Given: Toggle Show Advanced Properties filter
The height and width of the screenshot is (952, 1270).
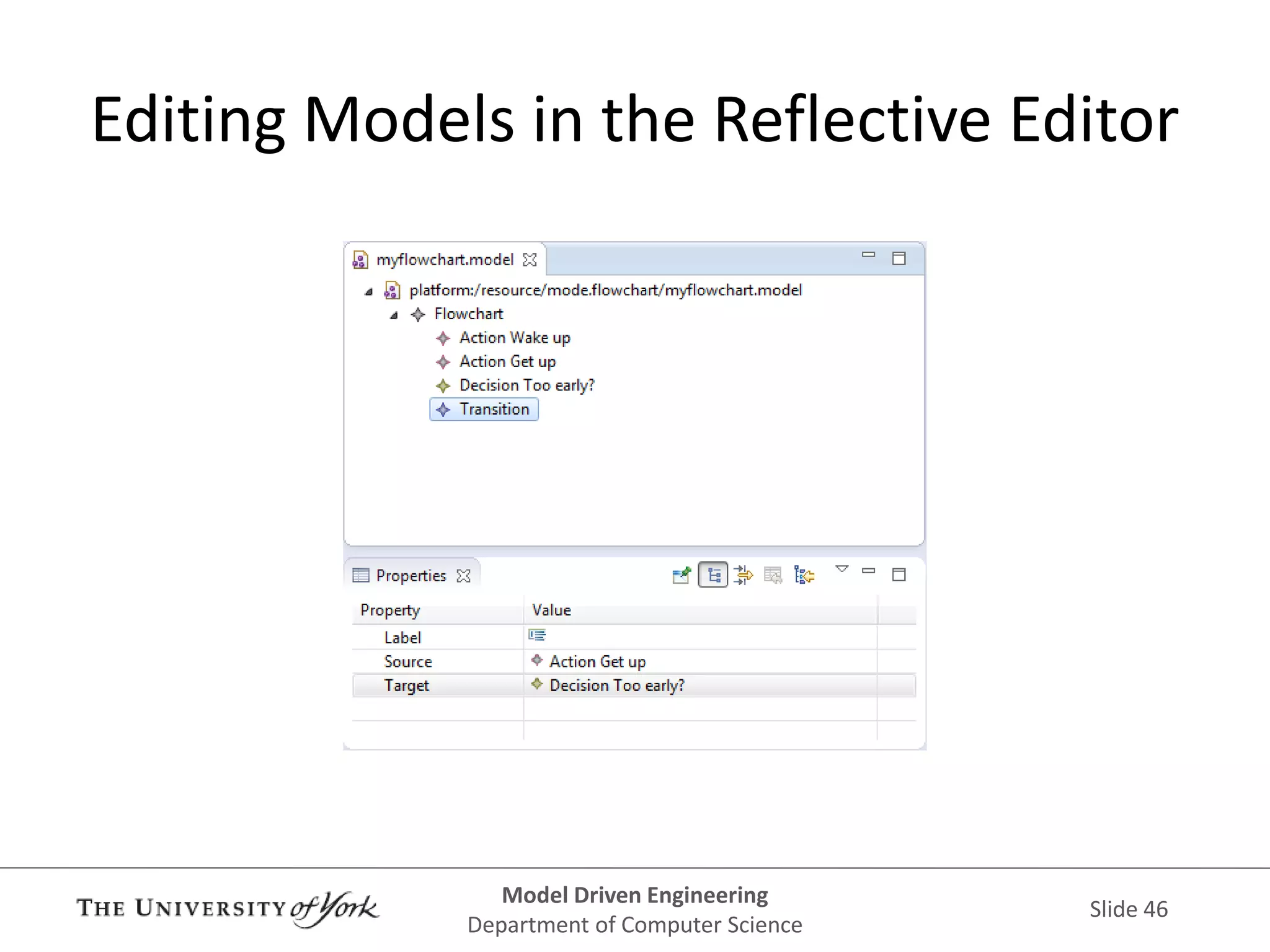Looking at the screenshot, I should pos(743,575).
